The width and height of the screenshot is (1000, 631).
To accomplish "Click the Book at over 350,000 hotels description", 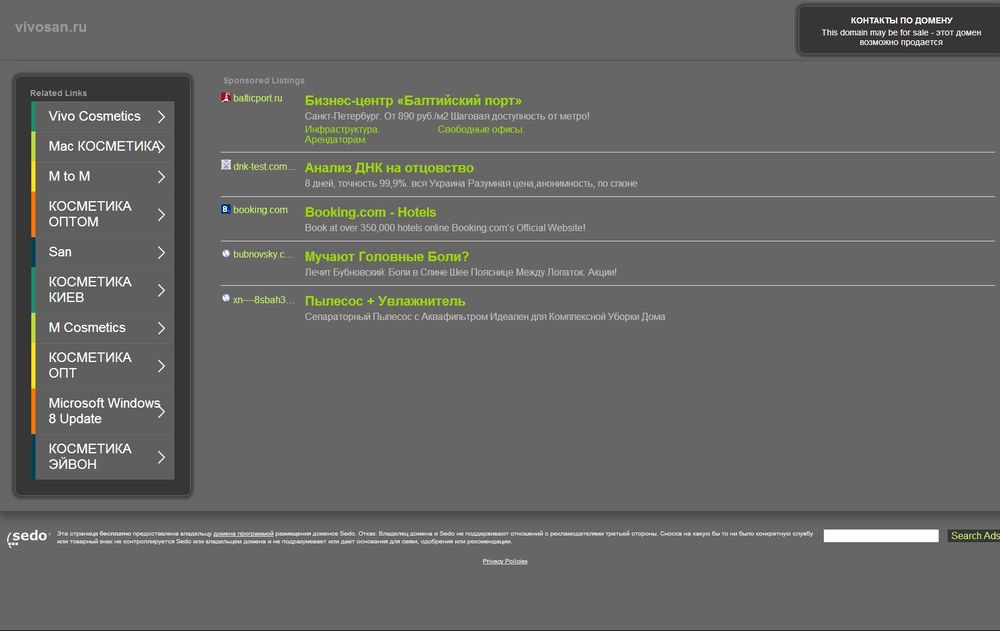I will [445, 228].
